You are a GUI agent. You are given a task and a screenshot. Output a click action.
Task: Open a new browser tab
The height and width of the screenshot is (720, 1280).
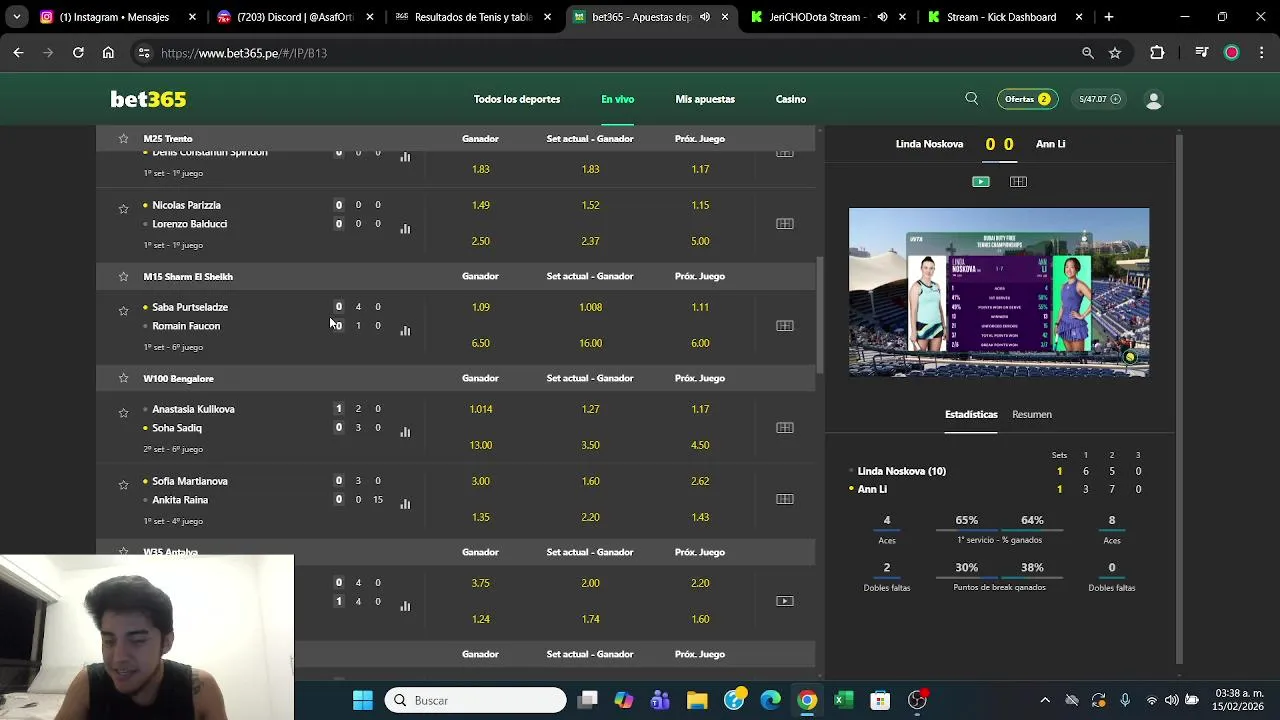point(1109,17)
